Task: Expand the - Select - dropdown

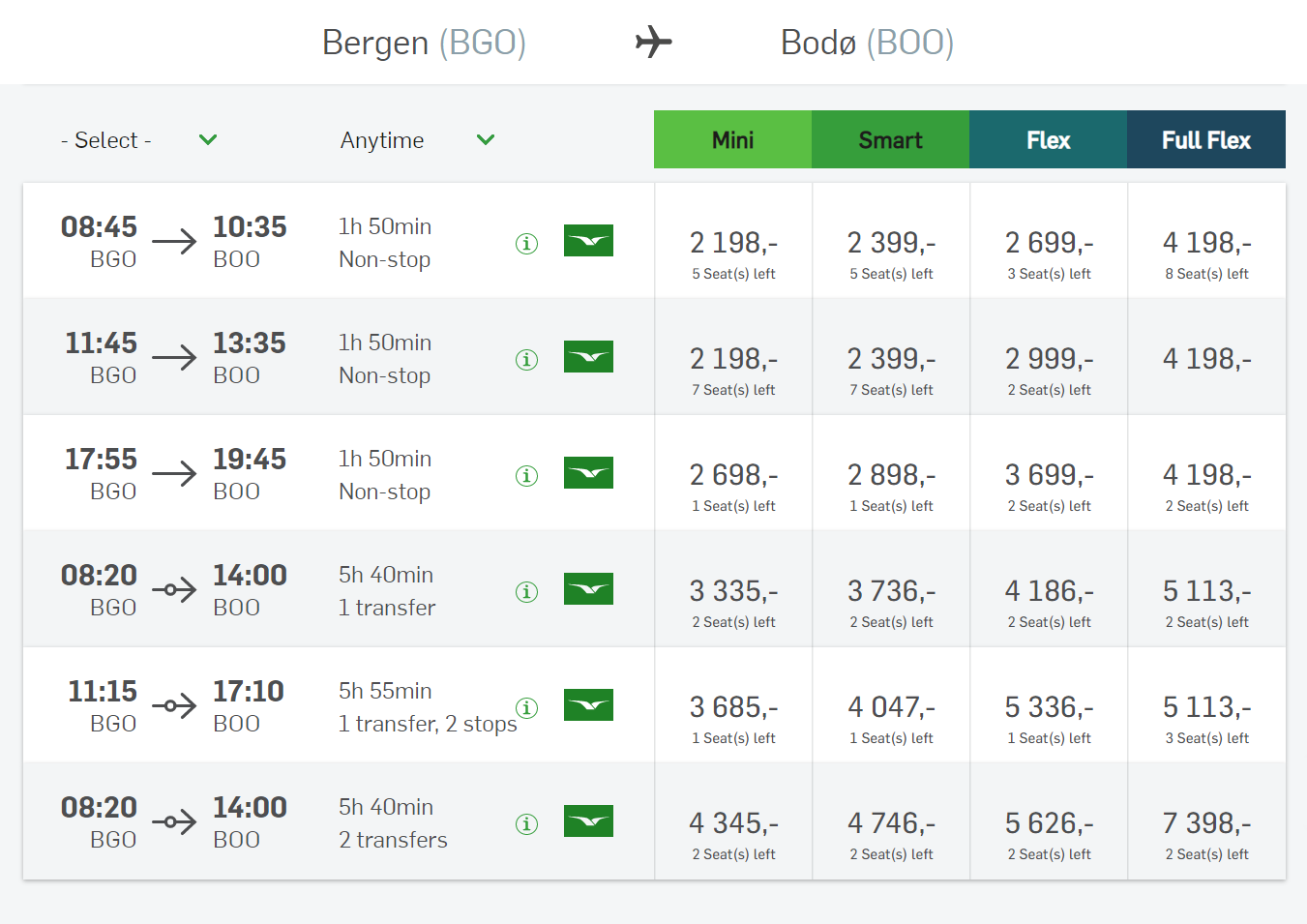Action: pos(138,140)
